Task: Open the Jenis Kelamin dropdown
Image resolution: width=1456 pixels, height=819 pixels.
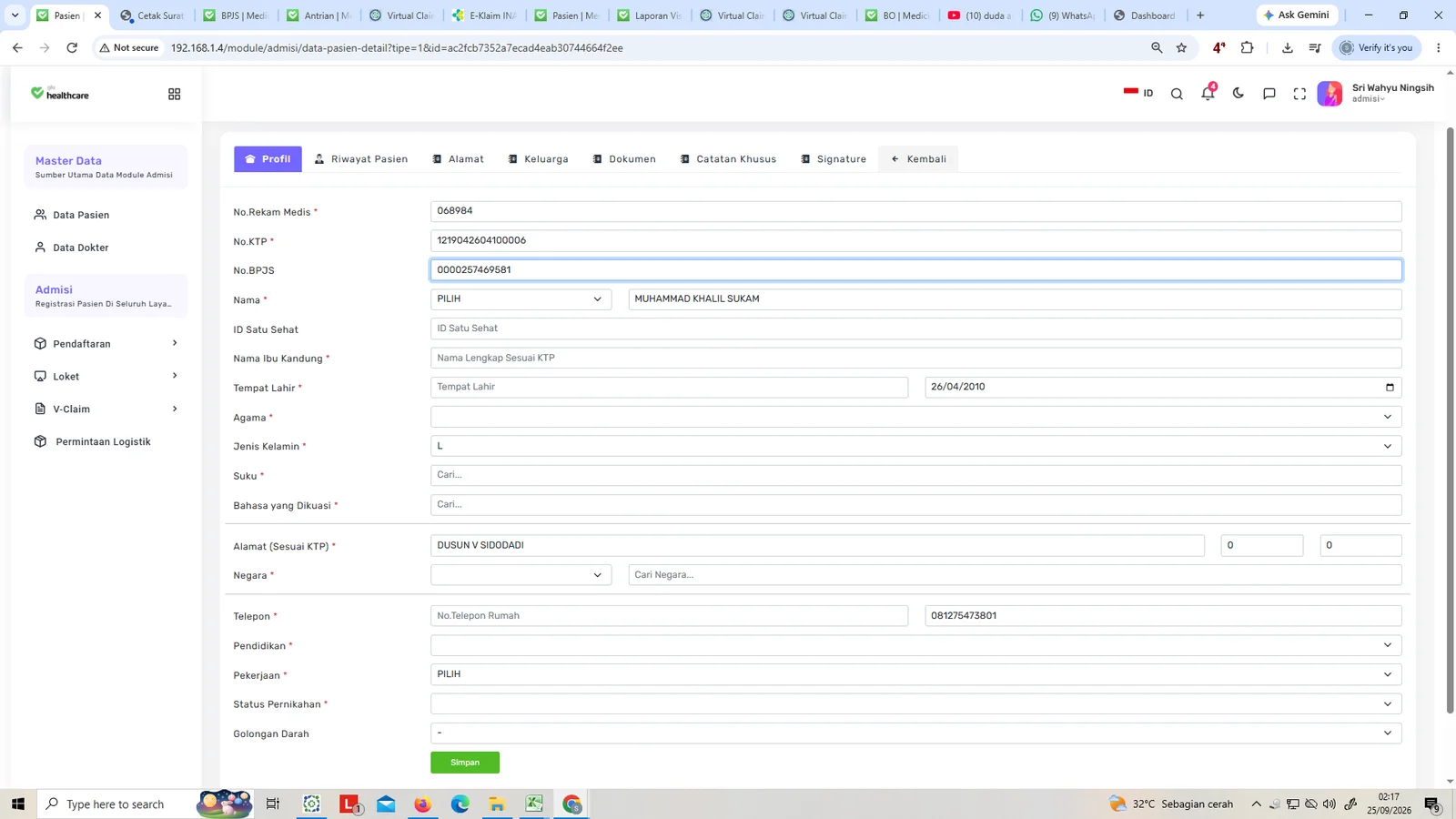Action: tap(915, 446)
